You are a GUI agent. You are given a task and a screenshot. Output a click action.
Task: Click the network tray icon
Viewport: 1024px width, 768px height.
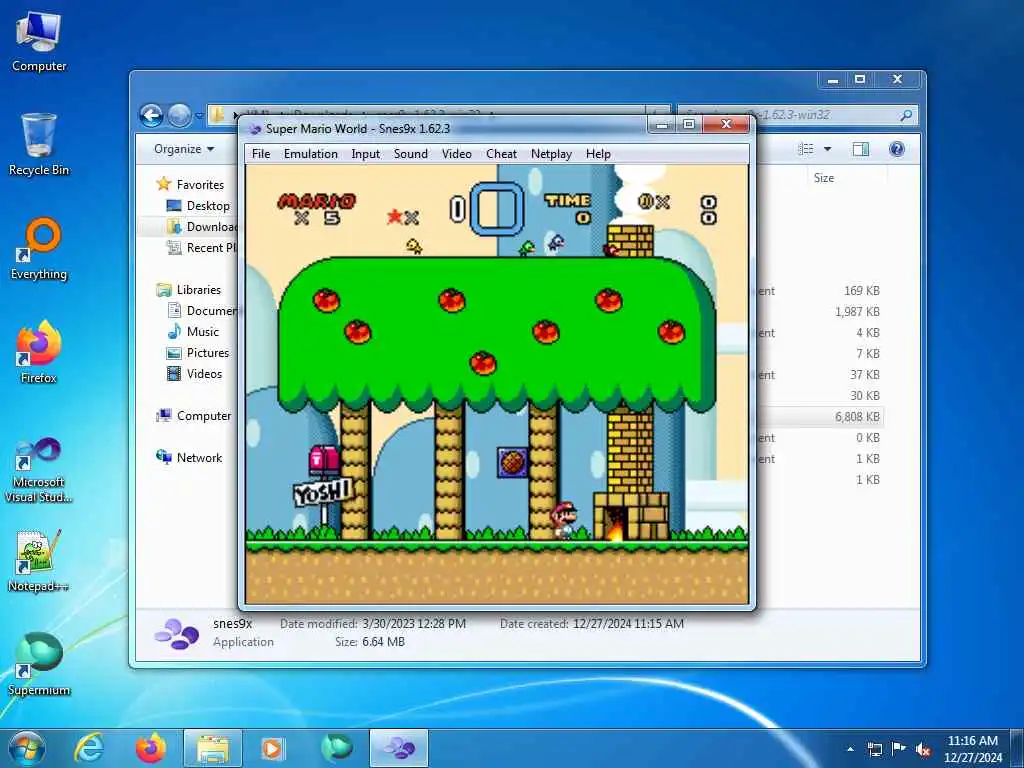[x=874, y=749]
